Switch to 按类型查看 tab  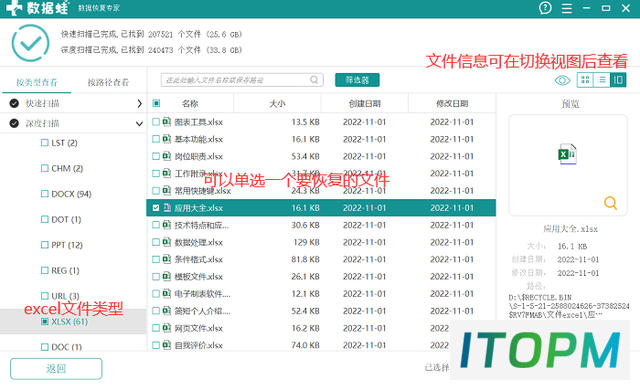(x=37, y=82)
